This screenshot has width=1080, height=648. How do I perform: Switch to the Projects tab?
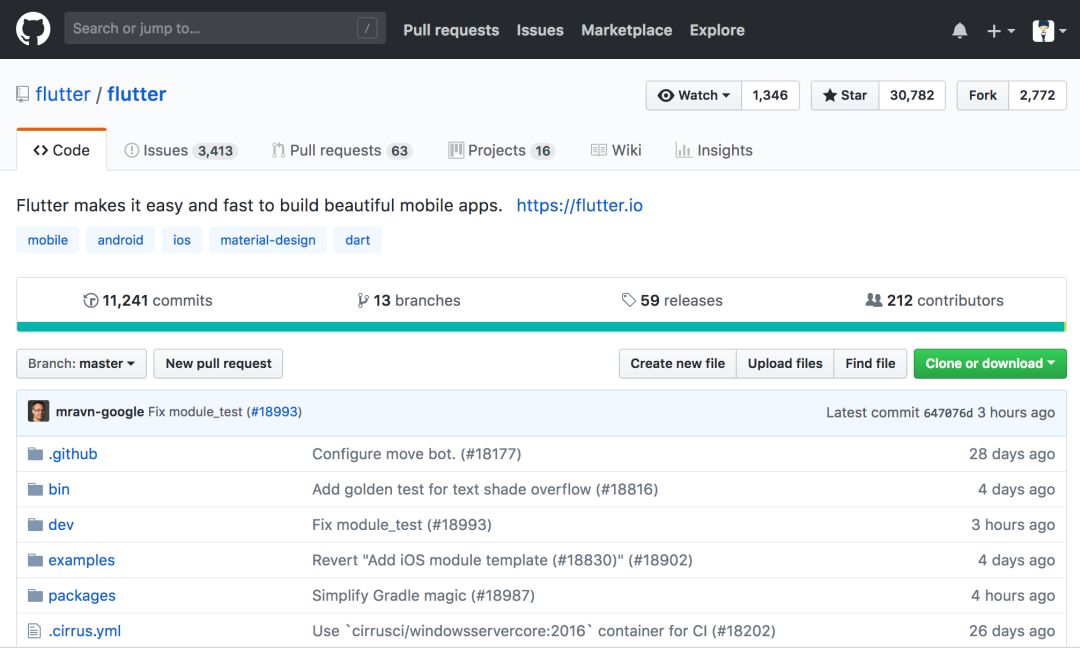coord(501,150)
